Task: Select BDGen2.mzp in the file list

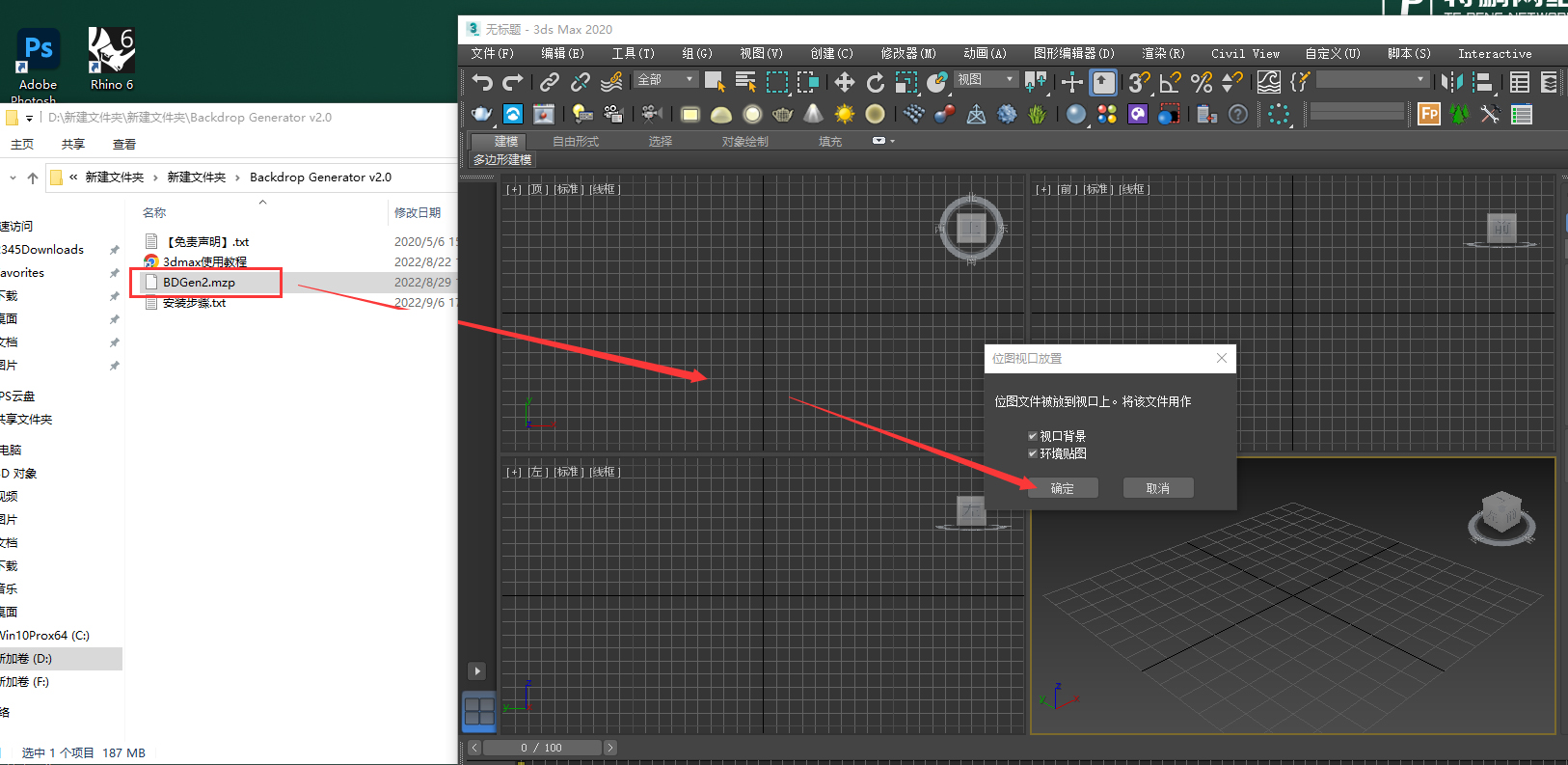Action: (199, 283)
